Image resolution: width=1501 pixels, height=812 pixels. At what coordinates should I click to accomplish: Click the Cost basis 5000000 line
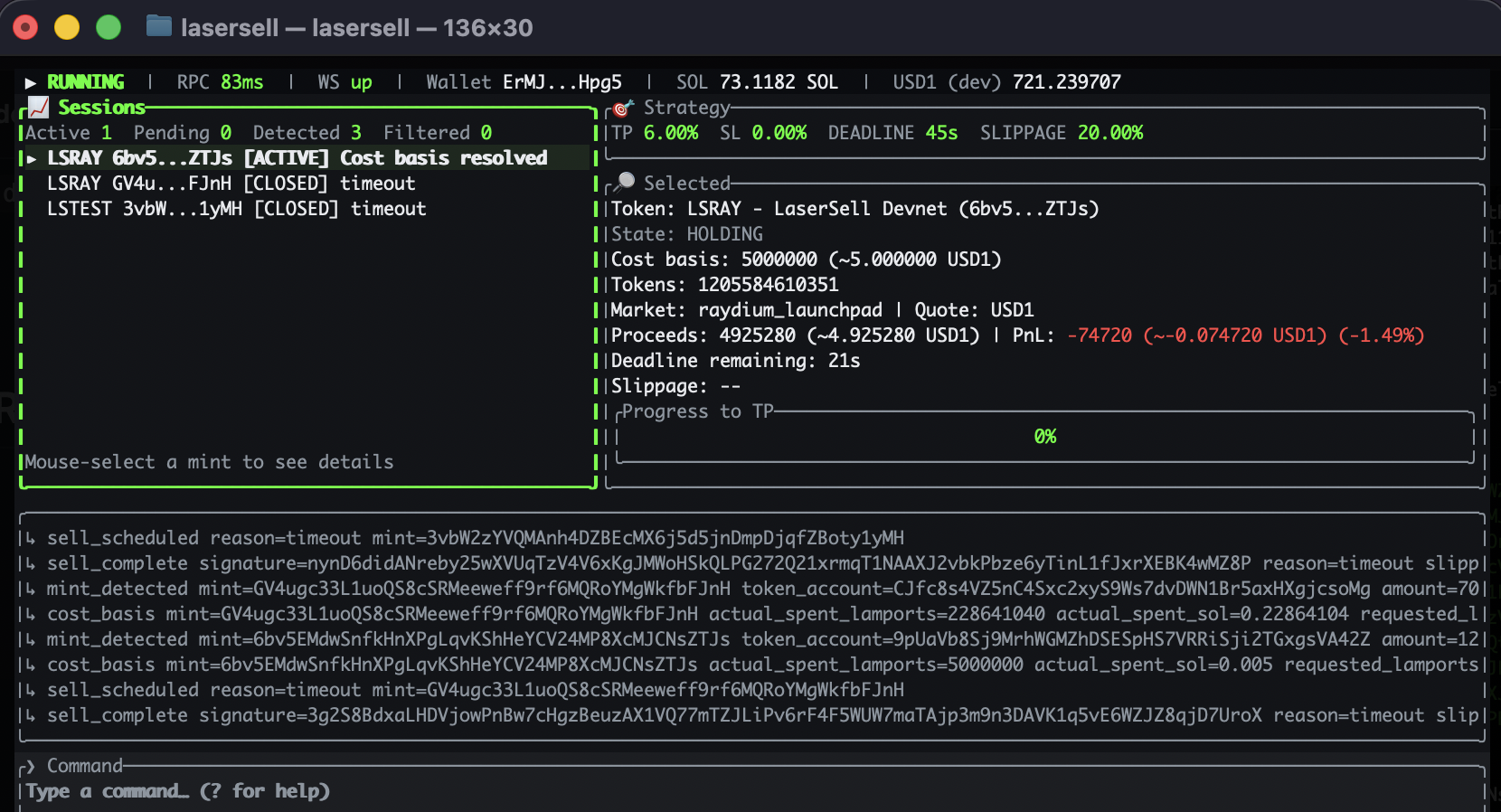(x=807, y=260)
